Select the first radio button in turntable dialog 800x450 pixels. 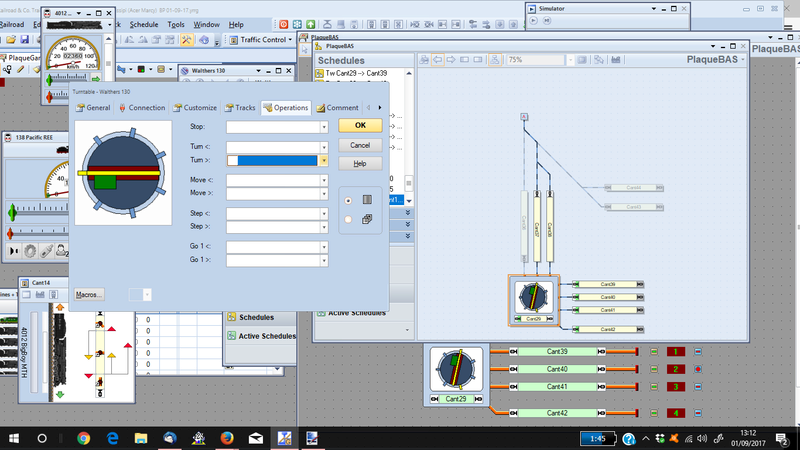(x=348, y=201)
